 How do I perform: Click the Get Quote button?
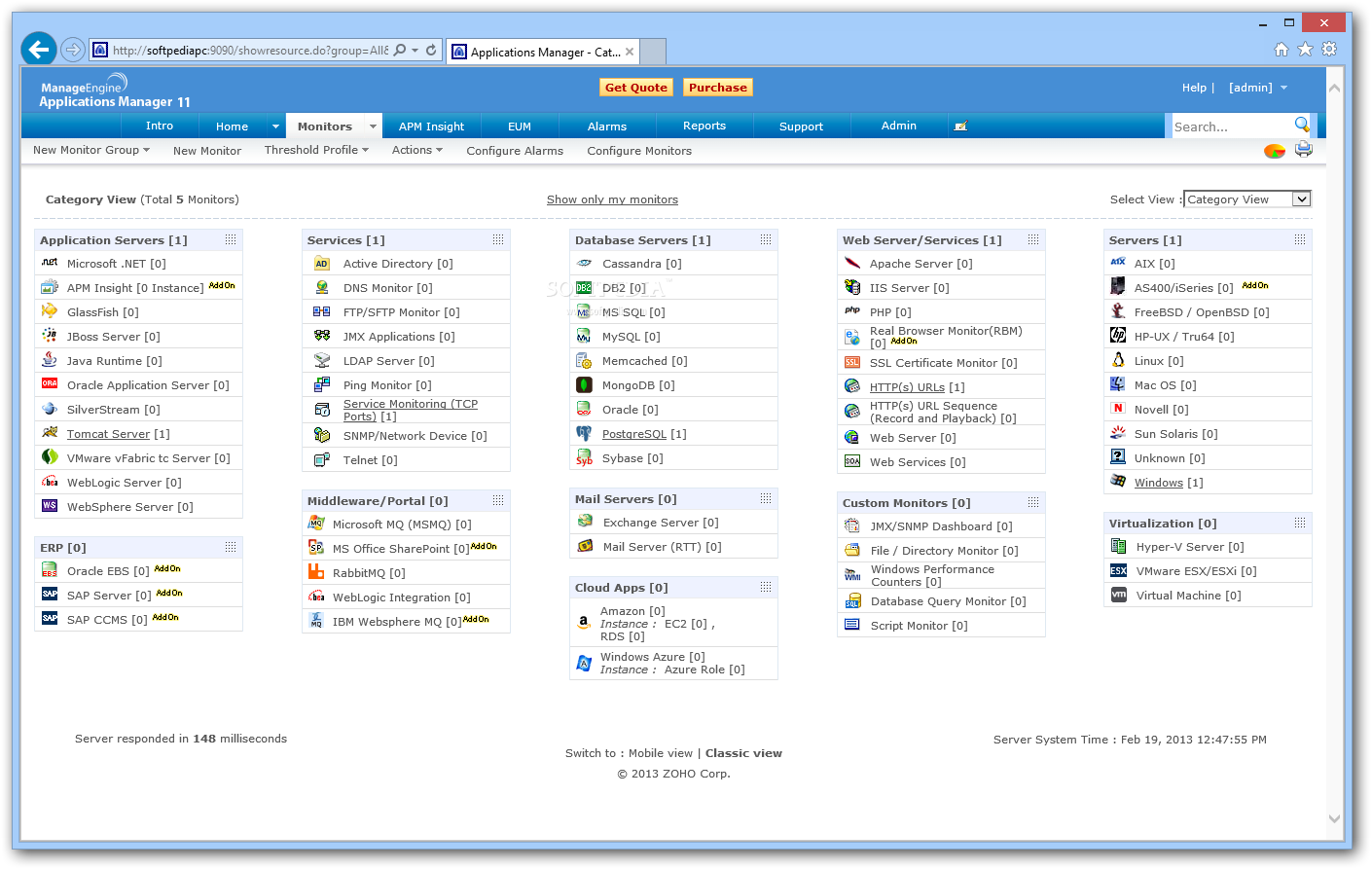(636, 88)
